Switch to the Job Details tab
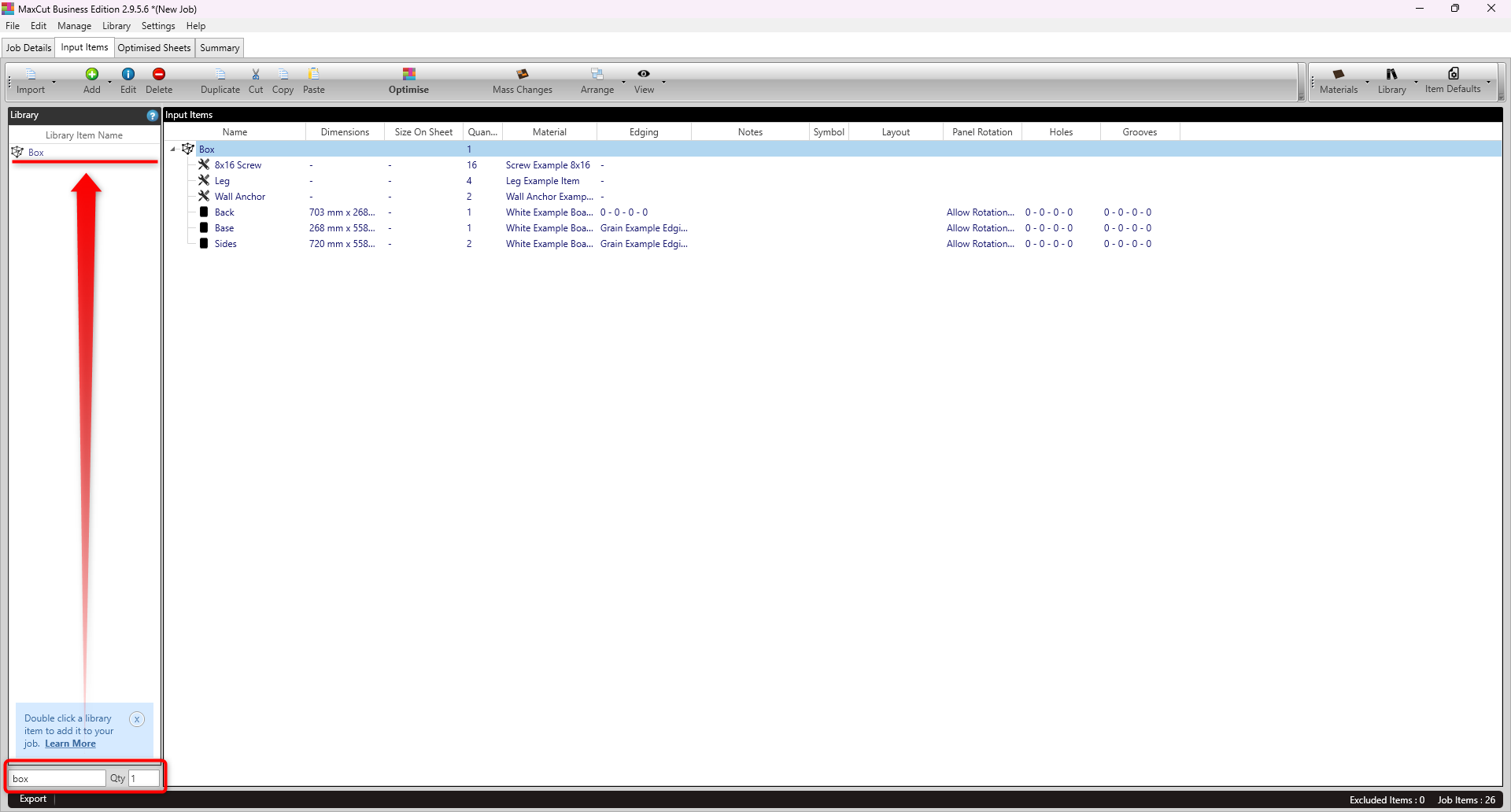The width and height of the screenshot is (1511, 812). pos(29,48)
